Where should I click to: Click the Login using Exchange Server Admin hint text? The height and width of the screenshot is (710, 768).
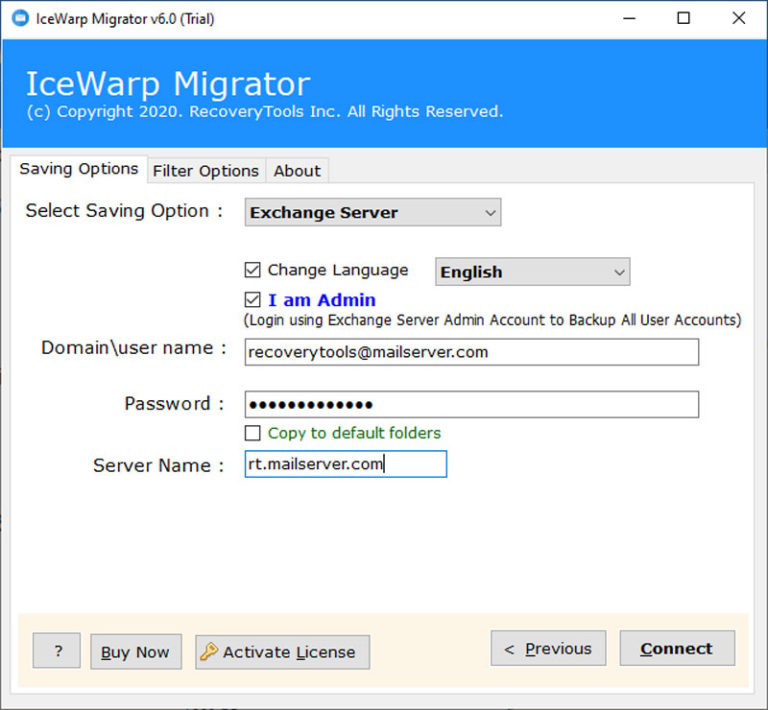point(492,320)
